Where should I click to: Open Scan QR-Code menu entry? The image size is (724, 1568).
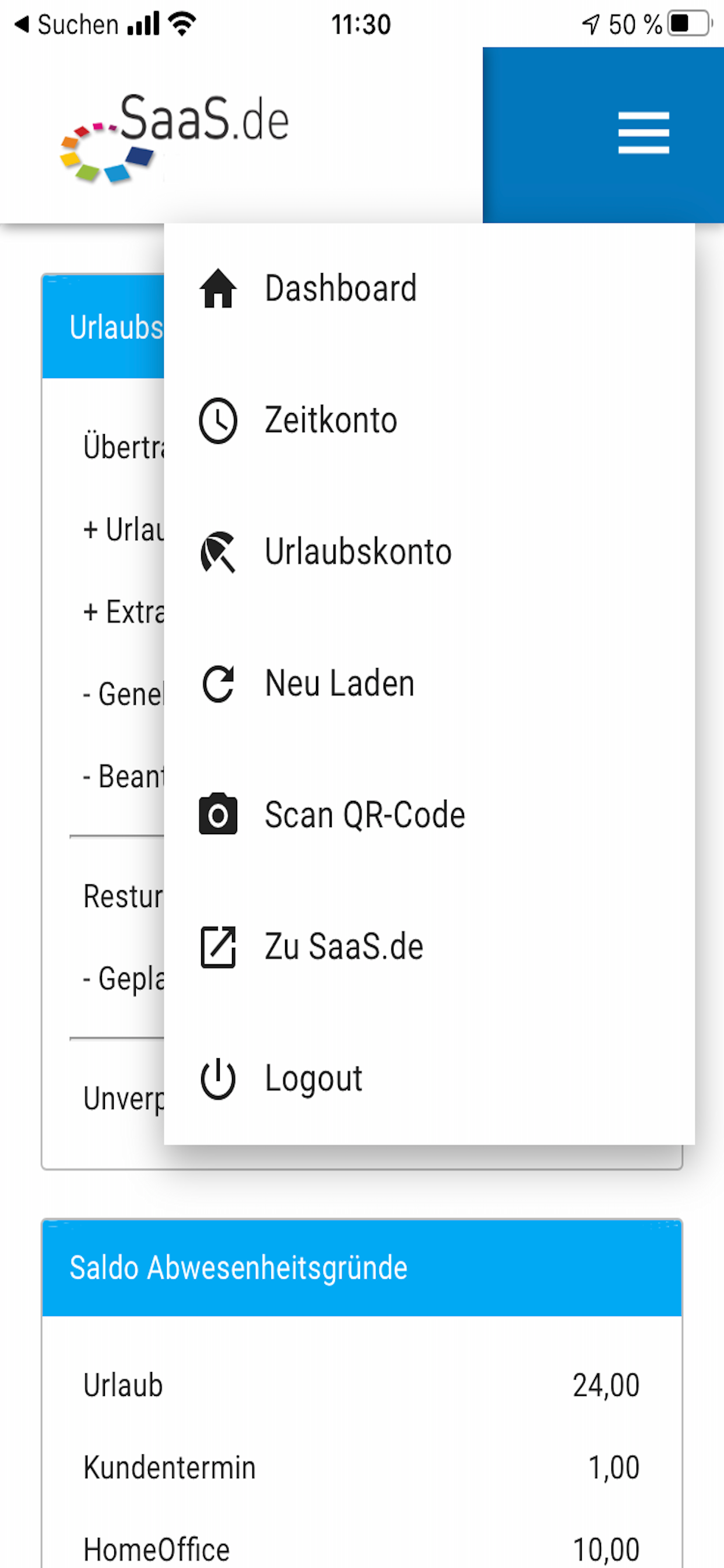pyautogui.click(x=365, y=815)
